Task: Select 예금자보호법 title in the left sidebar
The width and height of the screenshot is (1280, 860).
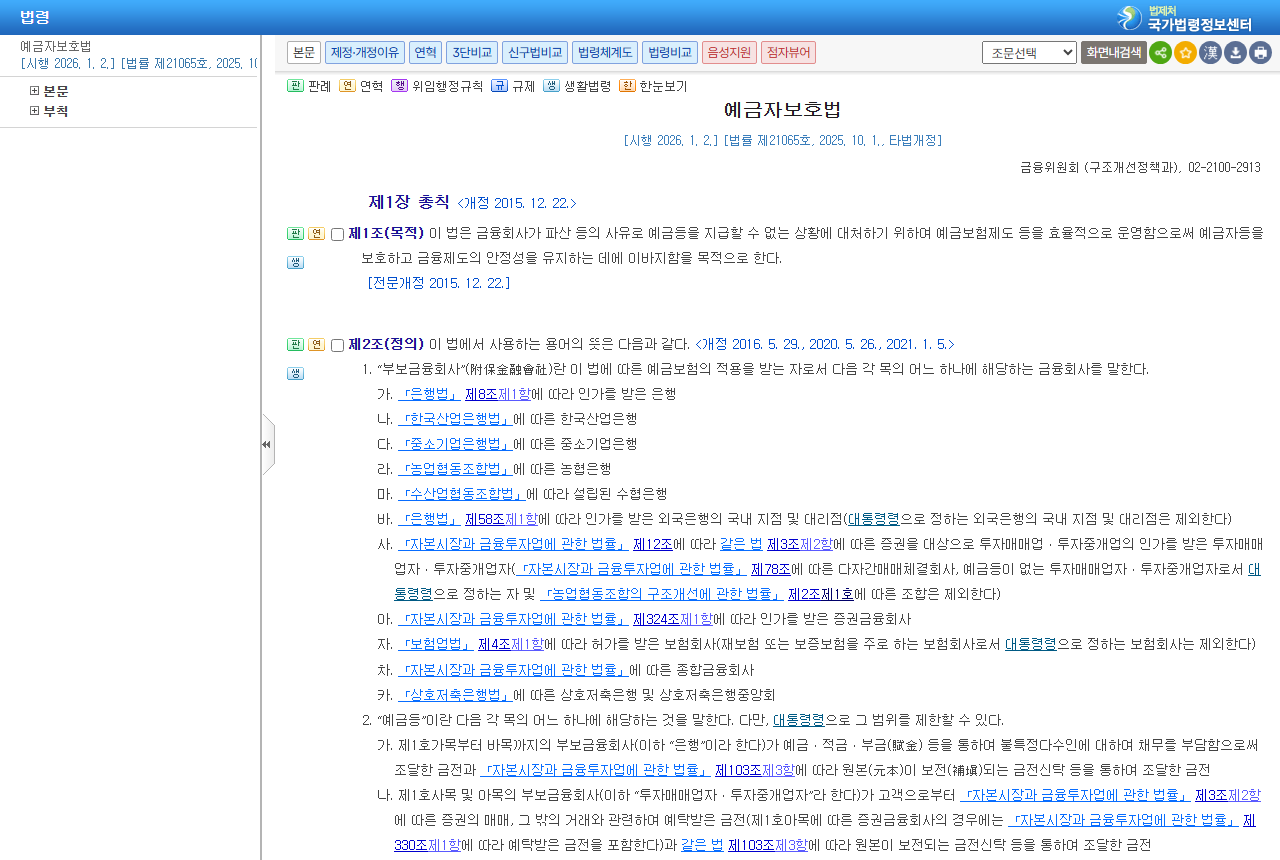Action: [56, 46]
